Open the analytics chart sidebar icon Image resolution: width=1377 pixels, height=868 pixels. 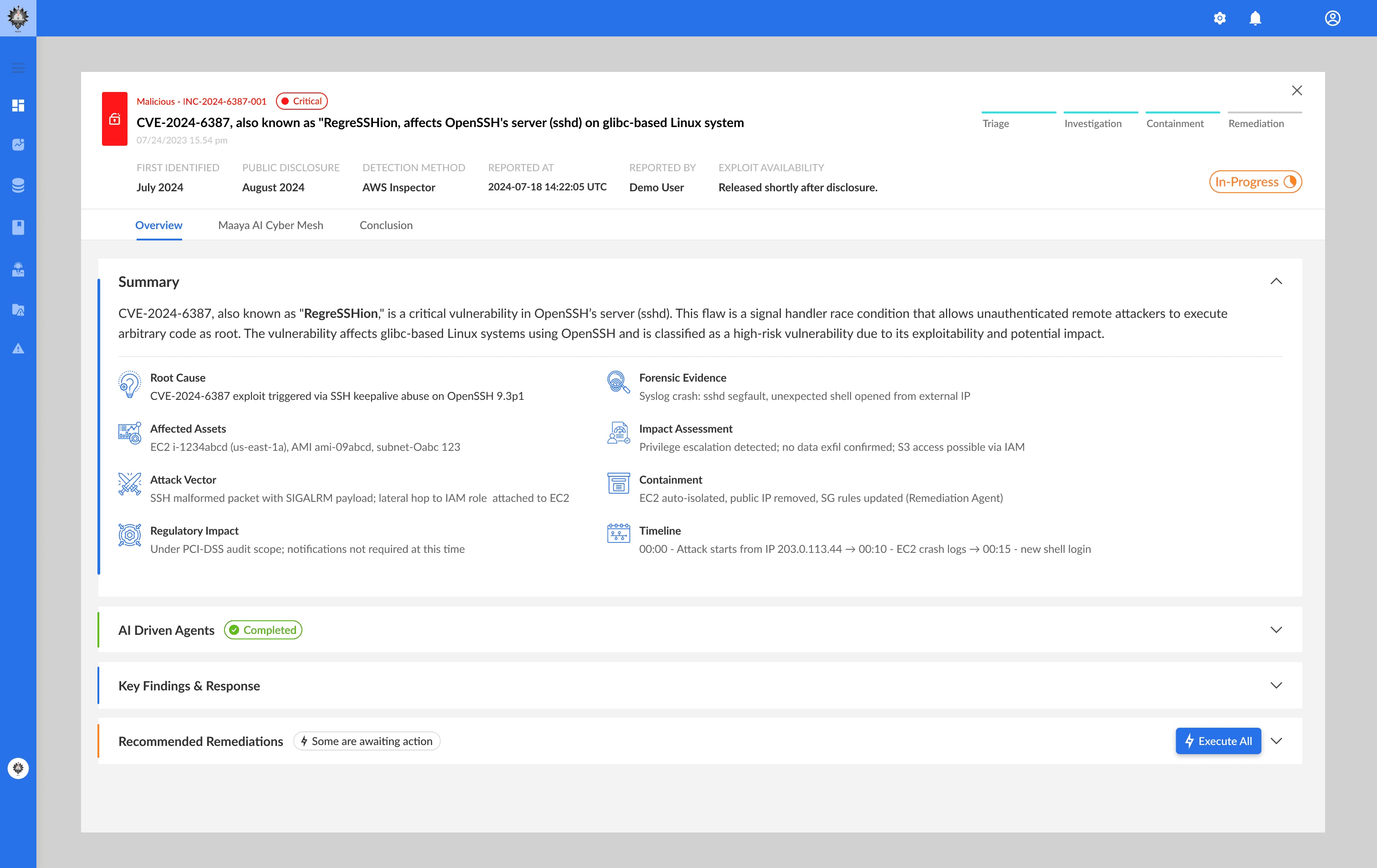[x=18, y=144]
